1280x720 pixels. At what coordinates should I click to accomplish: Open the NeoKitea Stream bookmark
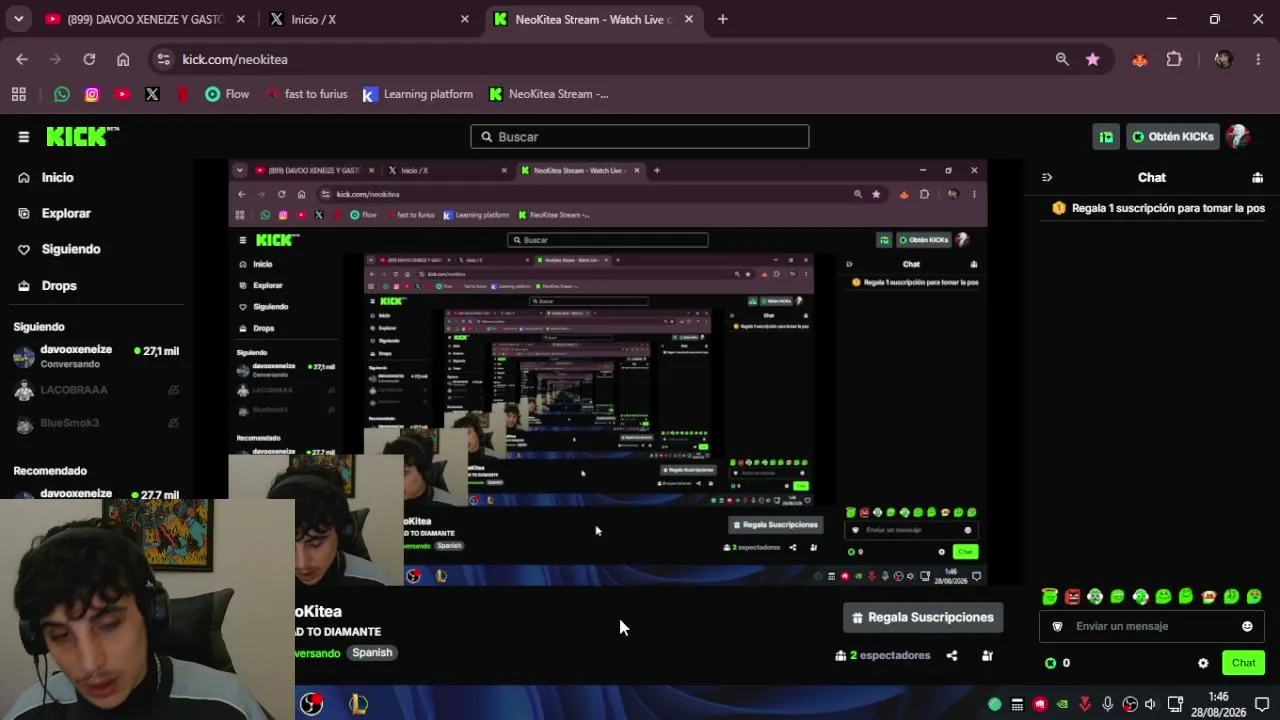(x=548, y=94)
